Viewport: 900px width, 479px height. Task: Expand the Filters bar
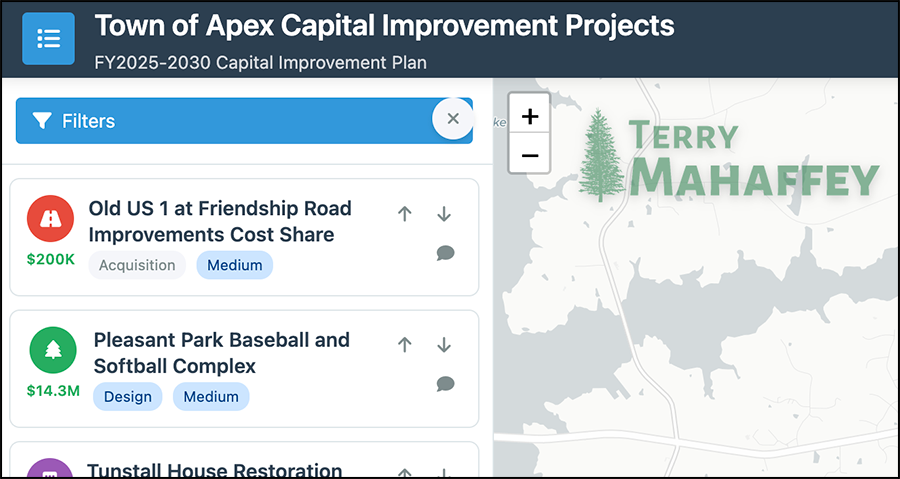click(x=220, y=121)
